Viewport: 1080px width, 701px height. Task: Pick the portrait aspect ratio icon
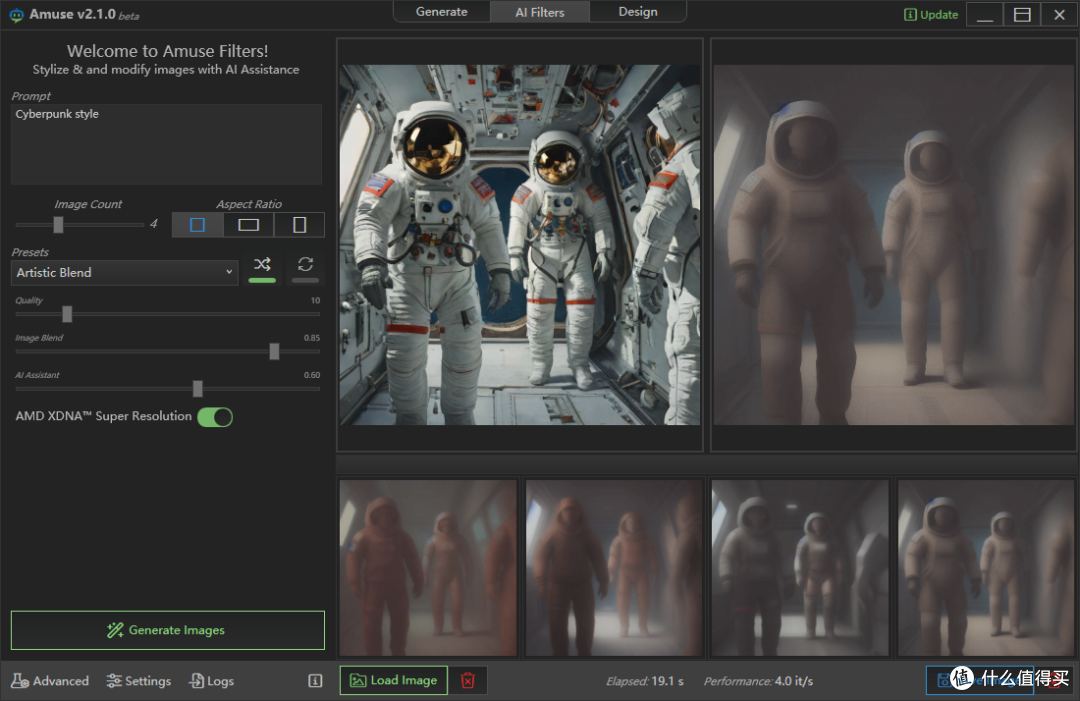(299, 225)
